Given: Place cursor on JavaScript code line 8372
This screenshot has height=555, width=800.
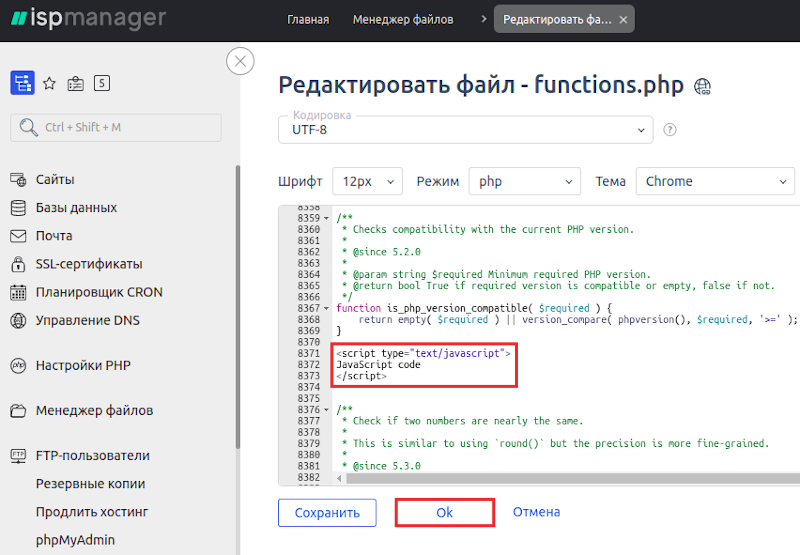Looking at the screenshot, I should 379,365.
